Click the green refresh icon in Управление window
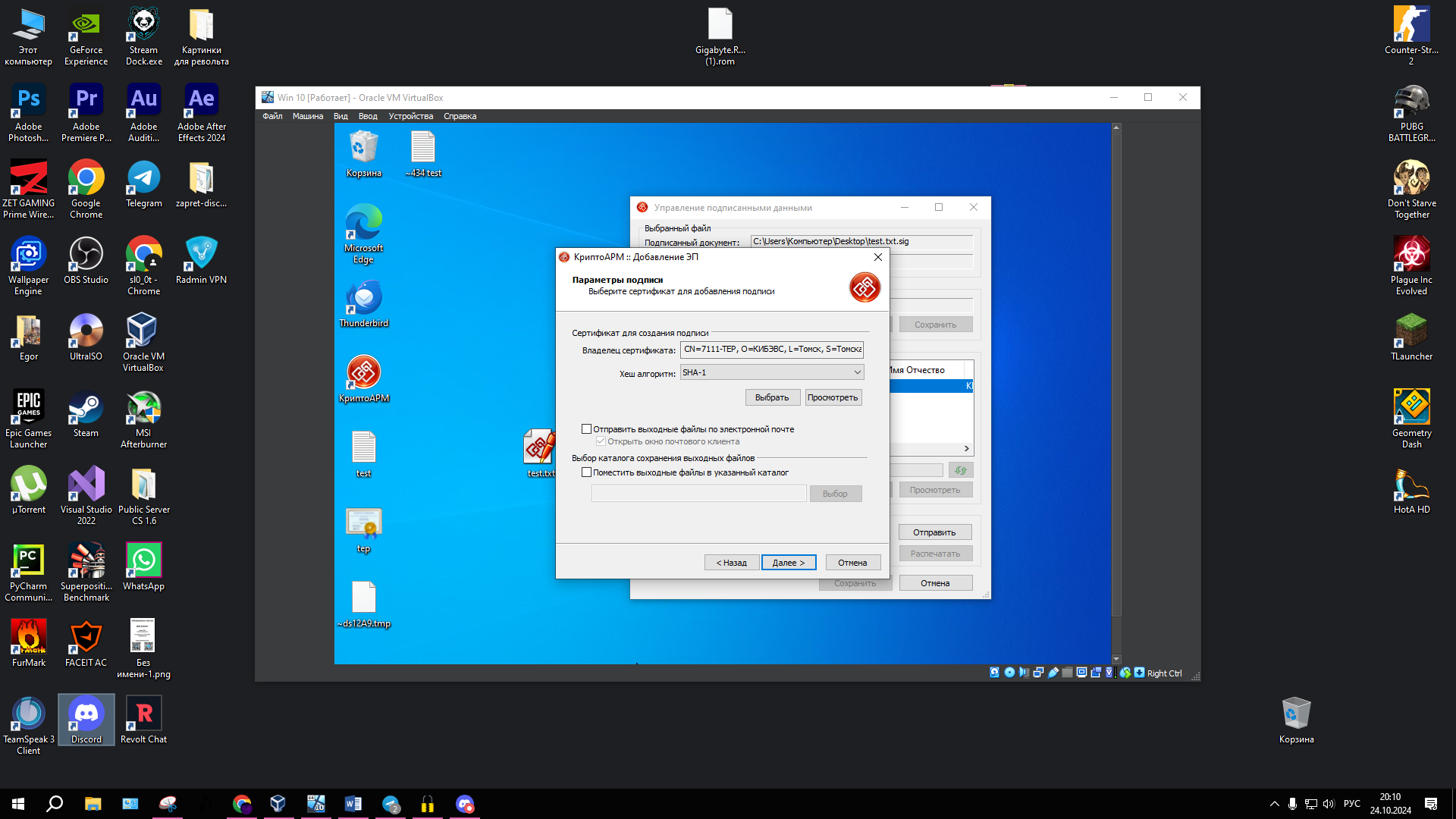 961,470
